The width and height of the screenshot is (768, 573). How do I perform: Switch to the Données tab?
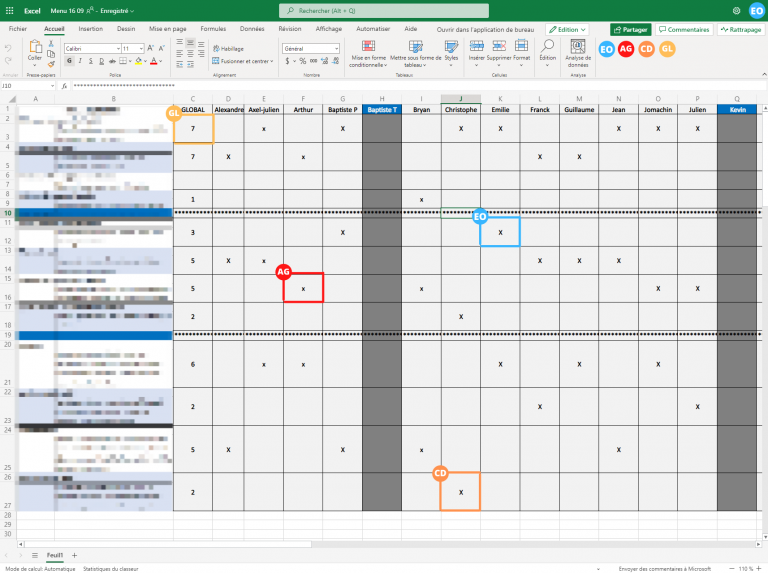252,29
